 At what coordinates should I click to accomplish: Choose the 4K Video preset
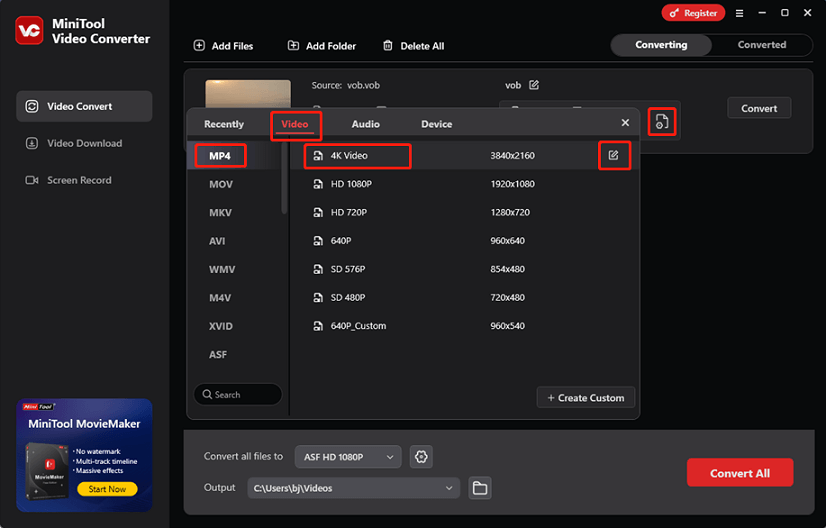(x=465, y=155)
